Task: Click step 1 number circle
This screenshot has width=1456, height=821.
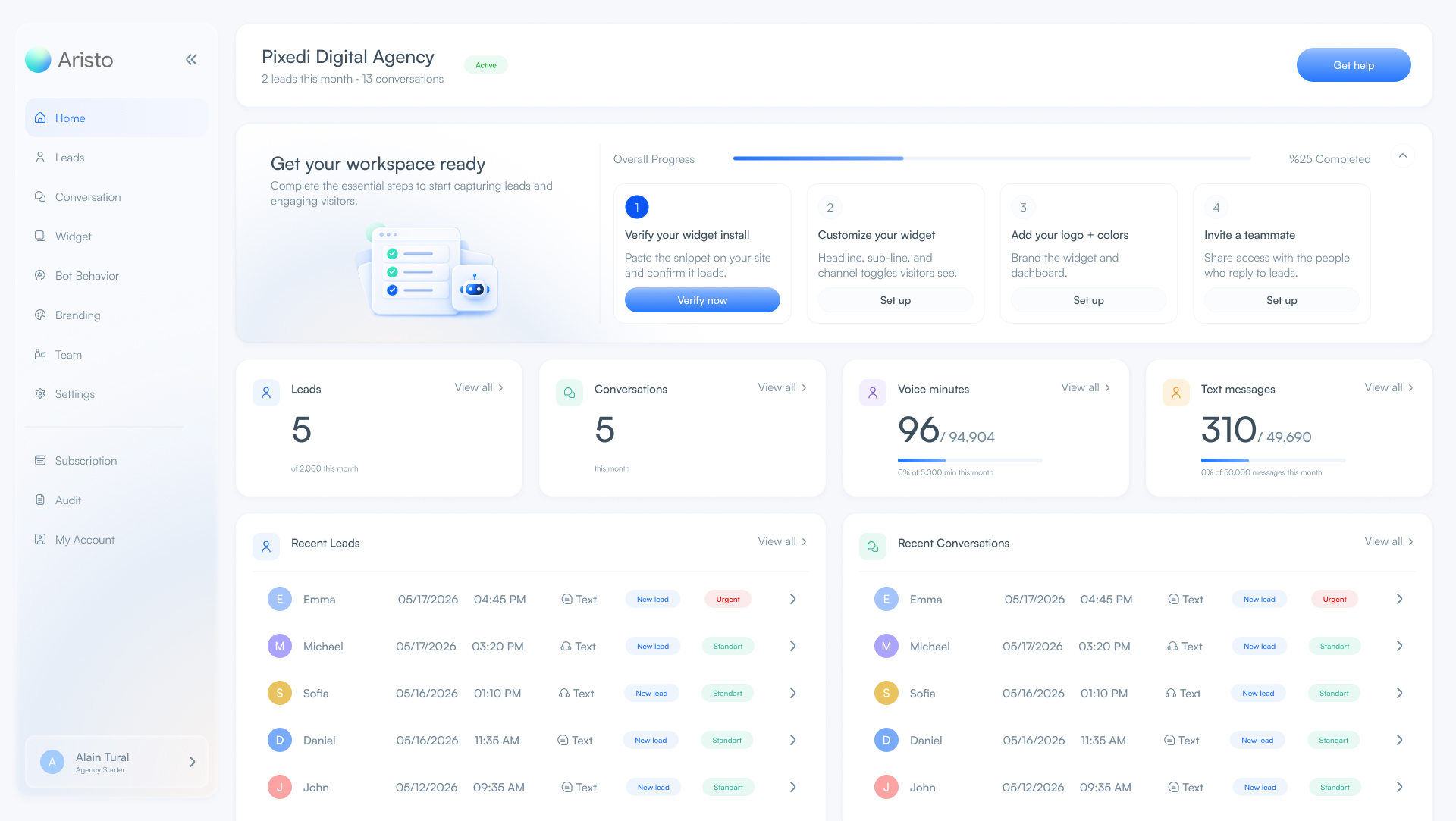Action: [637, 207]
